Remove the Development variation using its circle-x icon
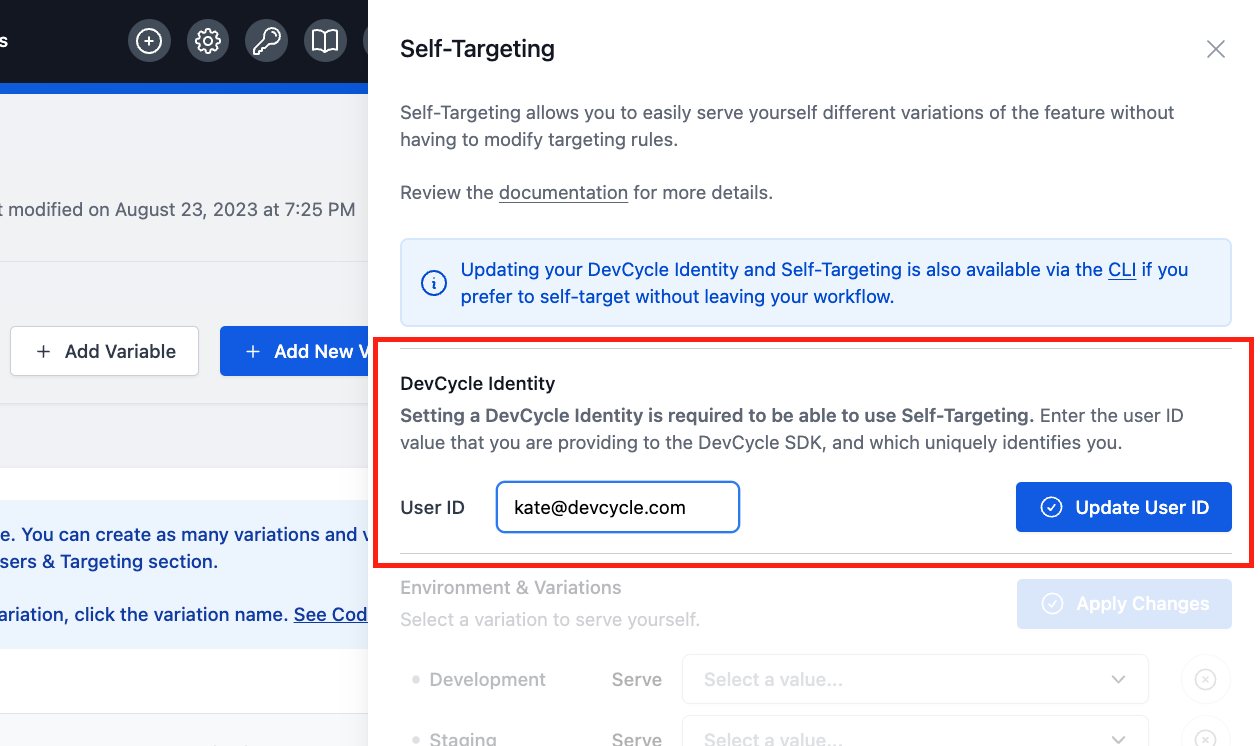The height and width of the screenshot is (746, 1260). 1205,679
